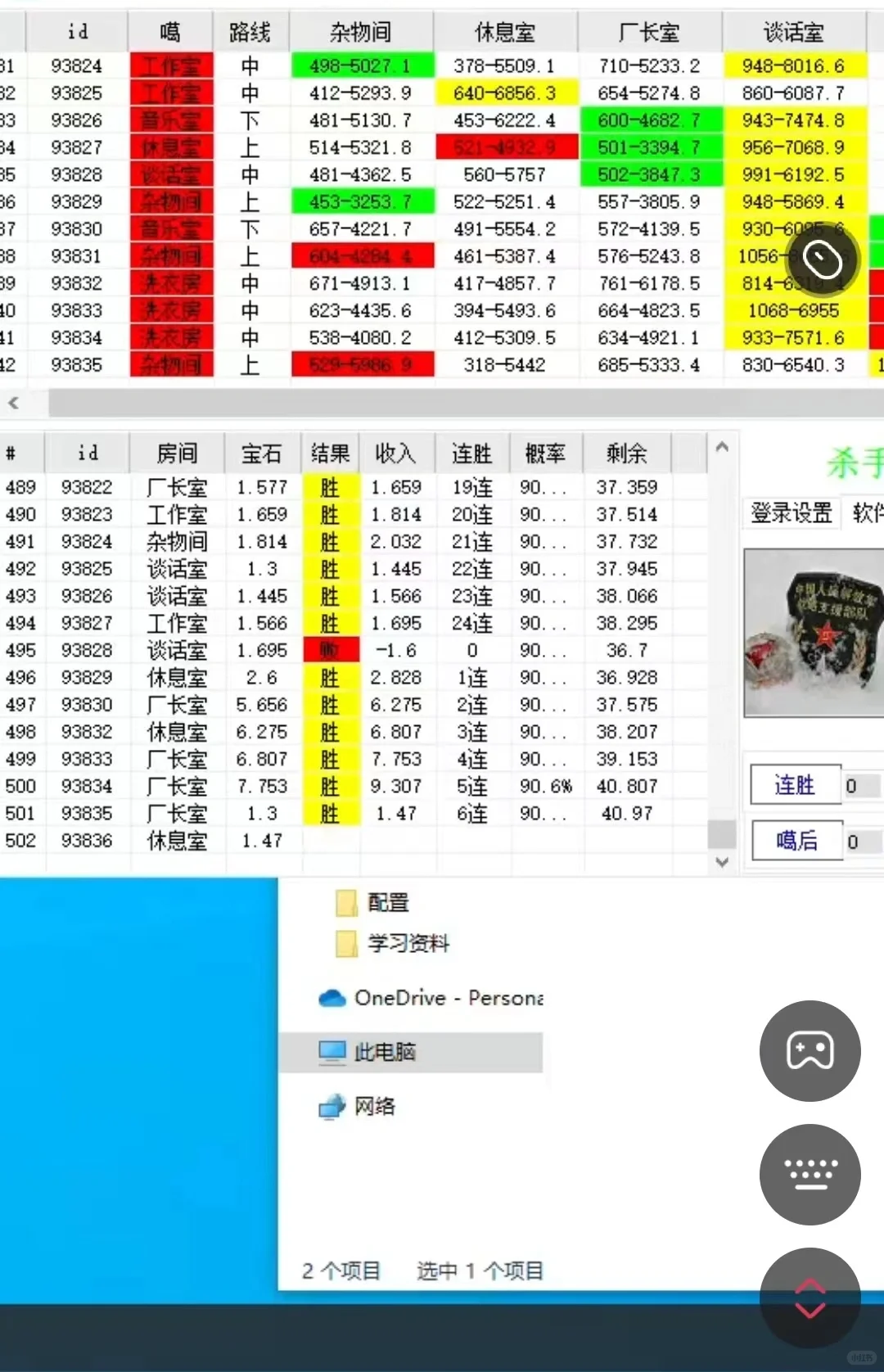Click status text 选中 1 个项目
This screenshot has width=884, height=1372.
[480, 1270]
